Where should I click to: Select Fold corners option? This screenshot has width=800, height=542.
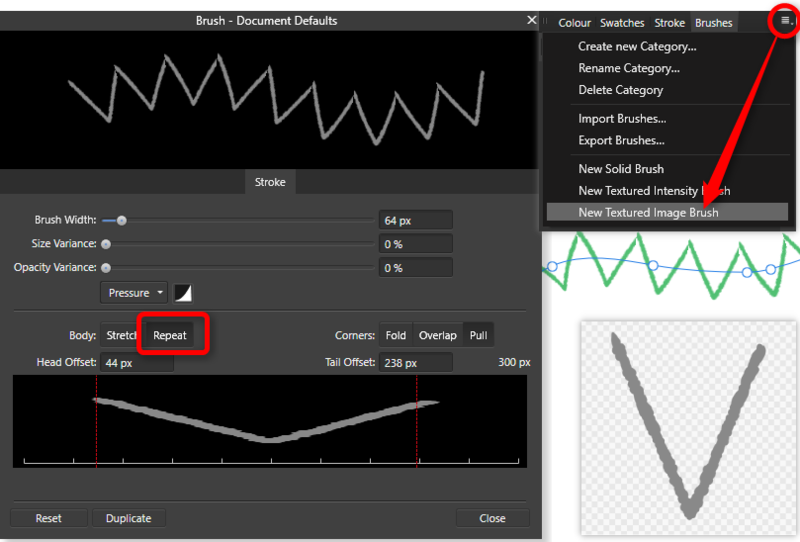[x=396, y=335]
